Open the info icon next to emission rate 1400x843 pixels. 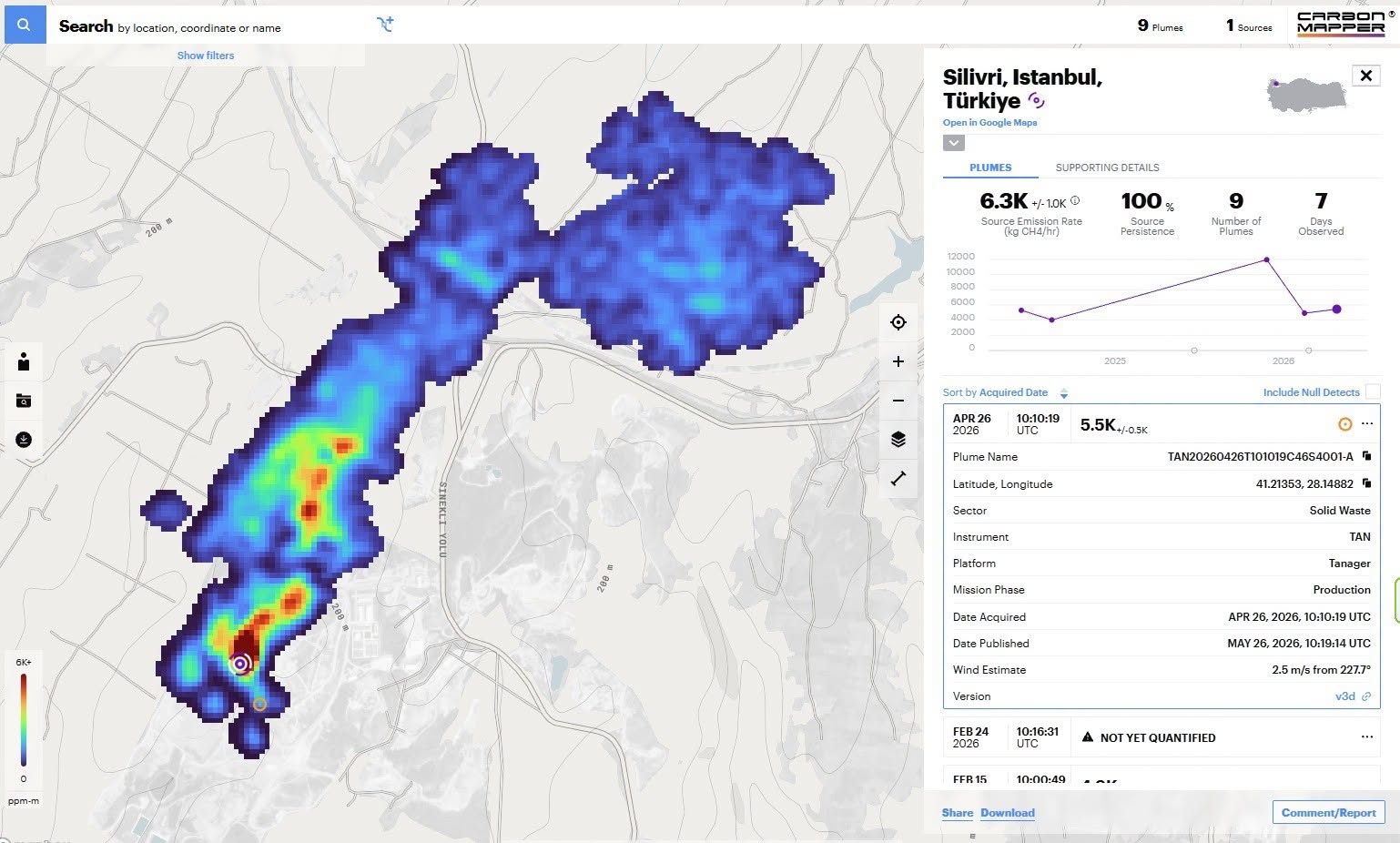point(1075,201)
